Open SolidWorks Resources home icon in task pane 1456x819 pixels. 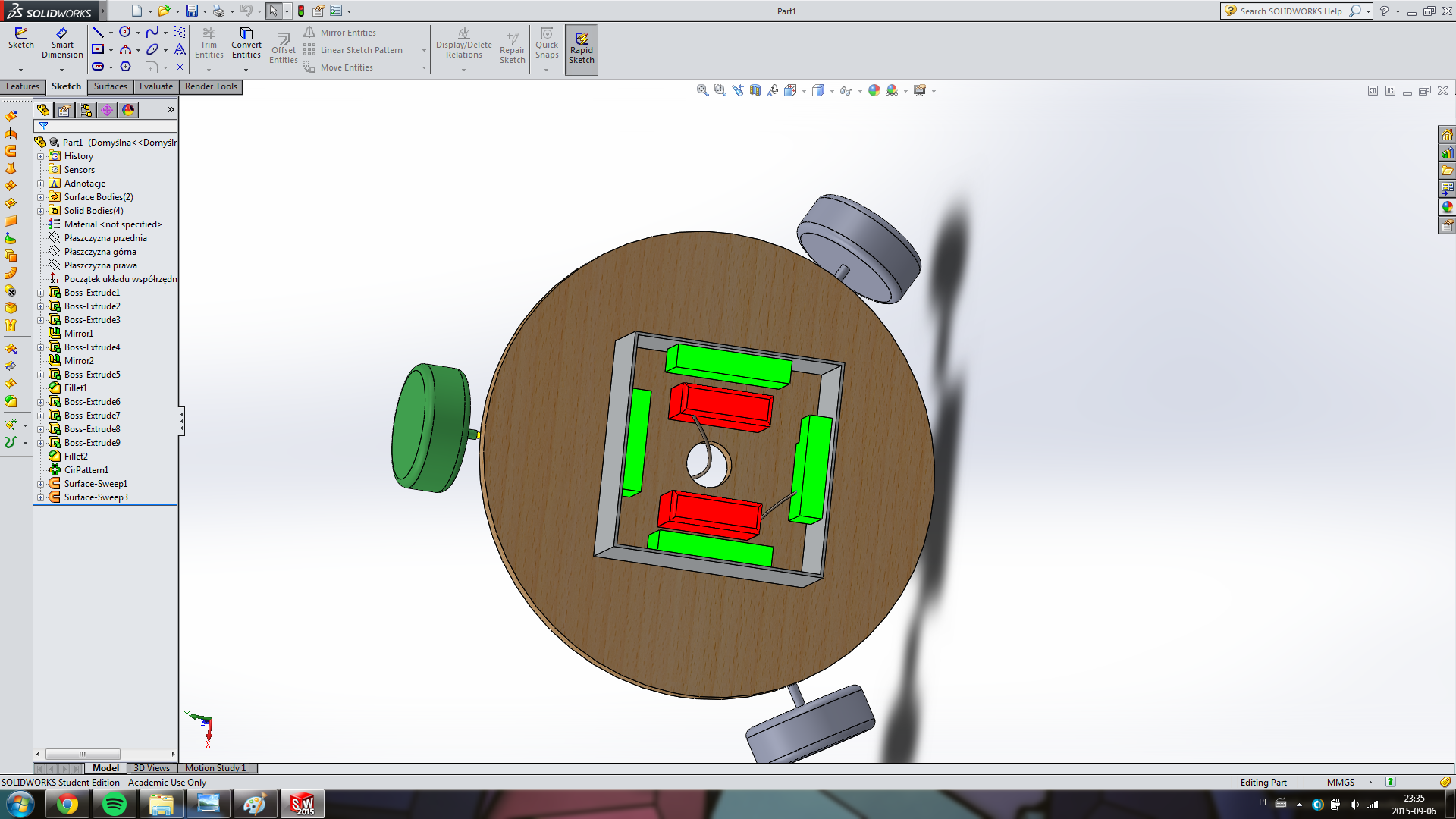(1447, 134)
